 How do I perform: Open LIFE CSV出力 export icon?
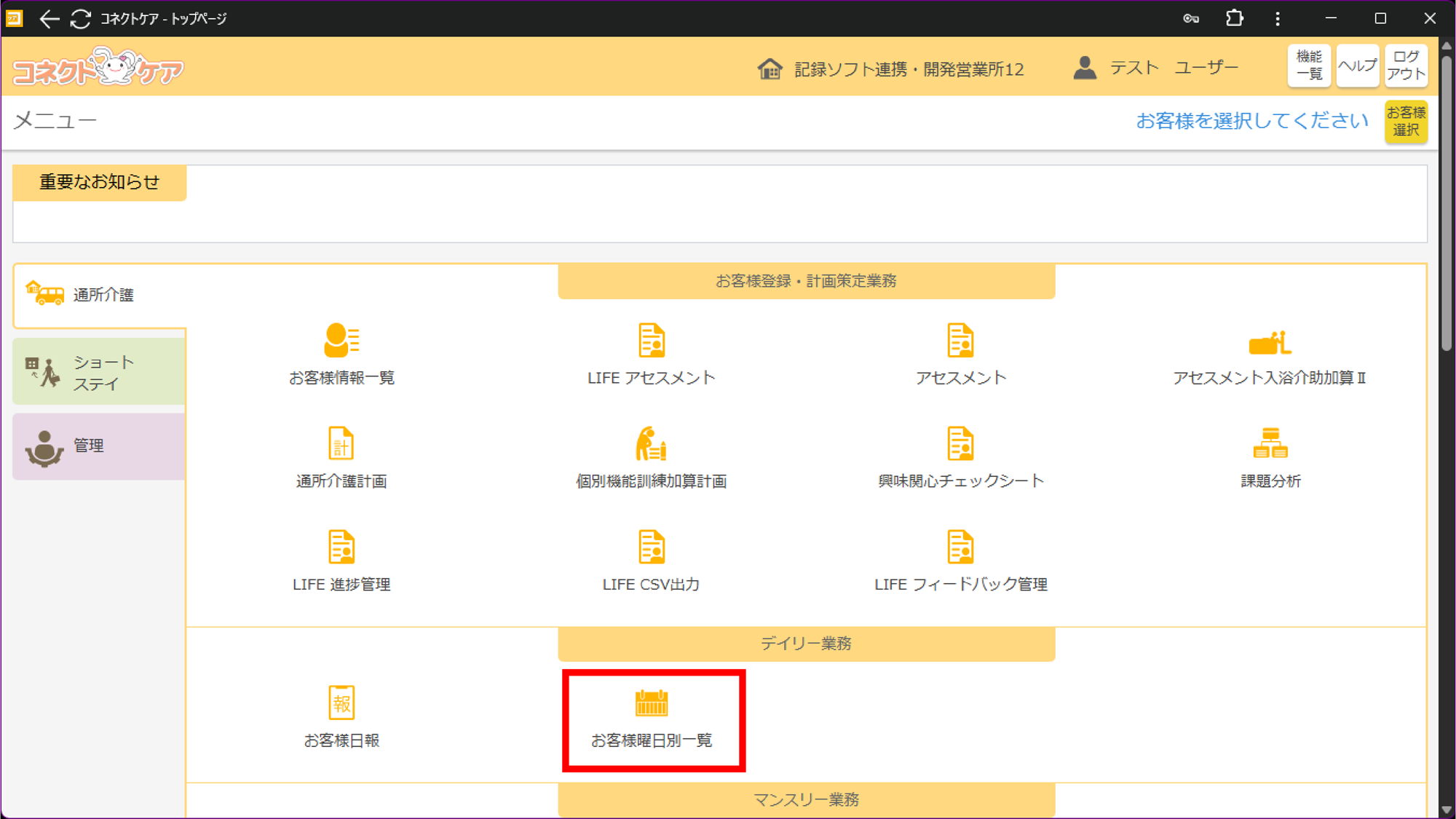[651, 547]
